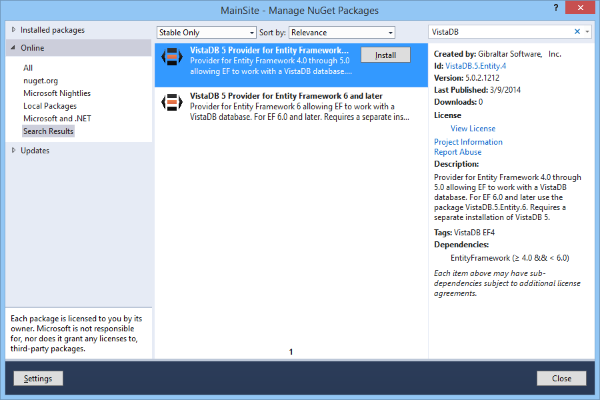This screenshot has width=600, height=400.
Task: Open the Sort by Relevance dropdown
Action: tap(342, 33)
